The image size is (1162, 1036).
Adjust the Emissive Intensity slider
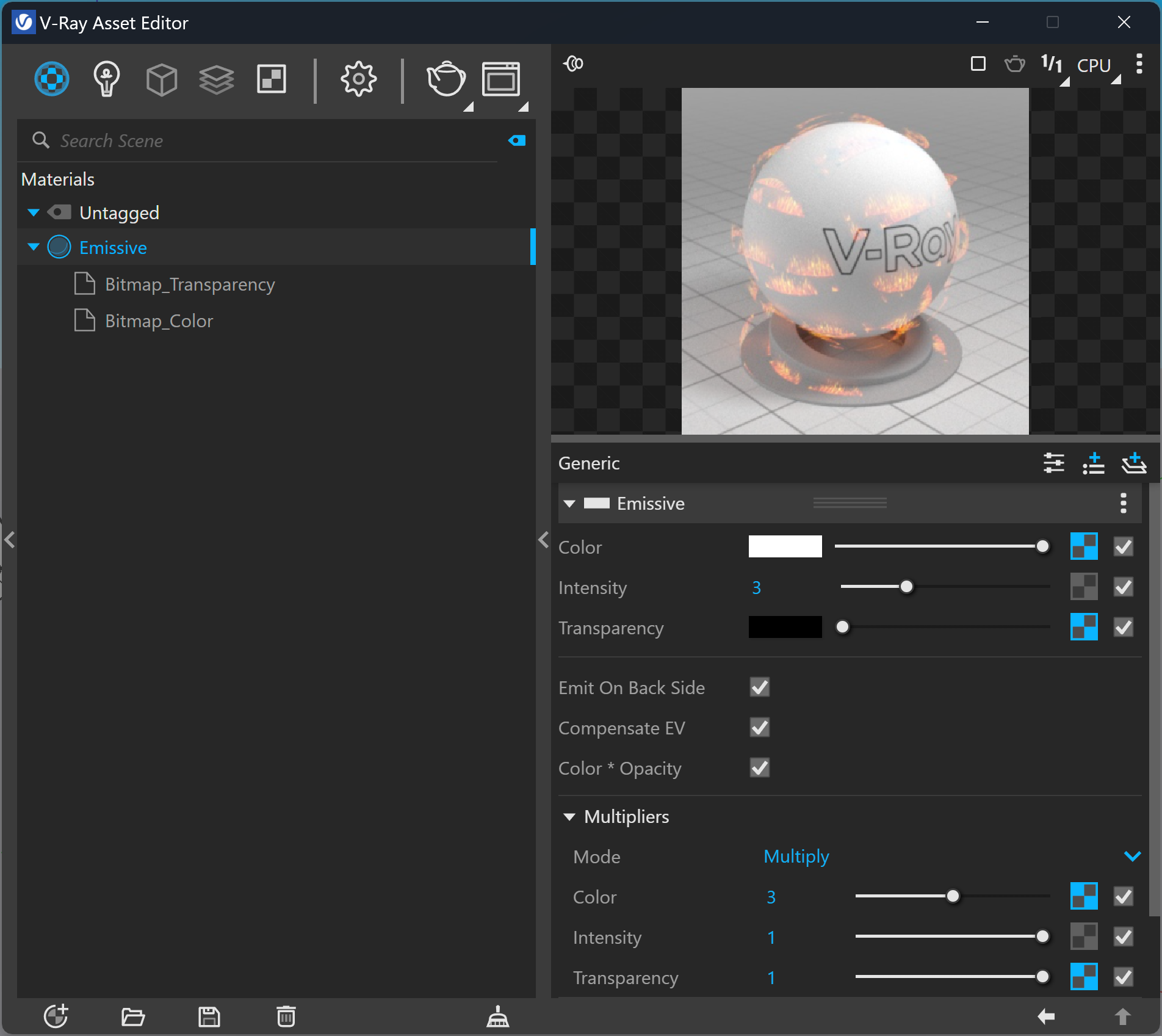pos(907,587)
